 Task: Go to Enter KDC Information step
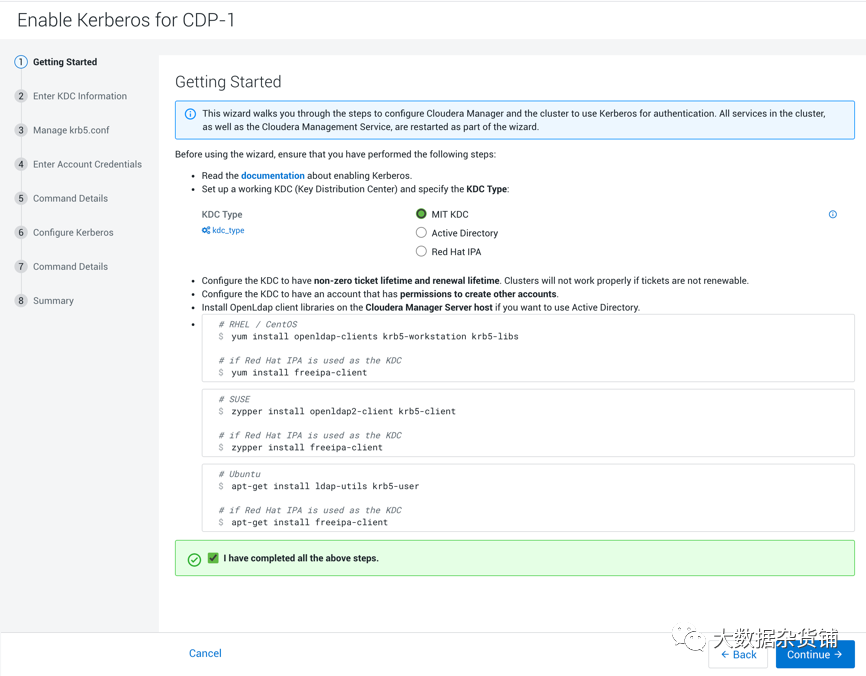click(80, 96)
